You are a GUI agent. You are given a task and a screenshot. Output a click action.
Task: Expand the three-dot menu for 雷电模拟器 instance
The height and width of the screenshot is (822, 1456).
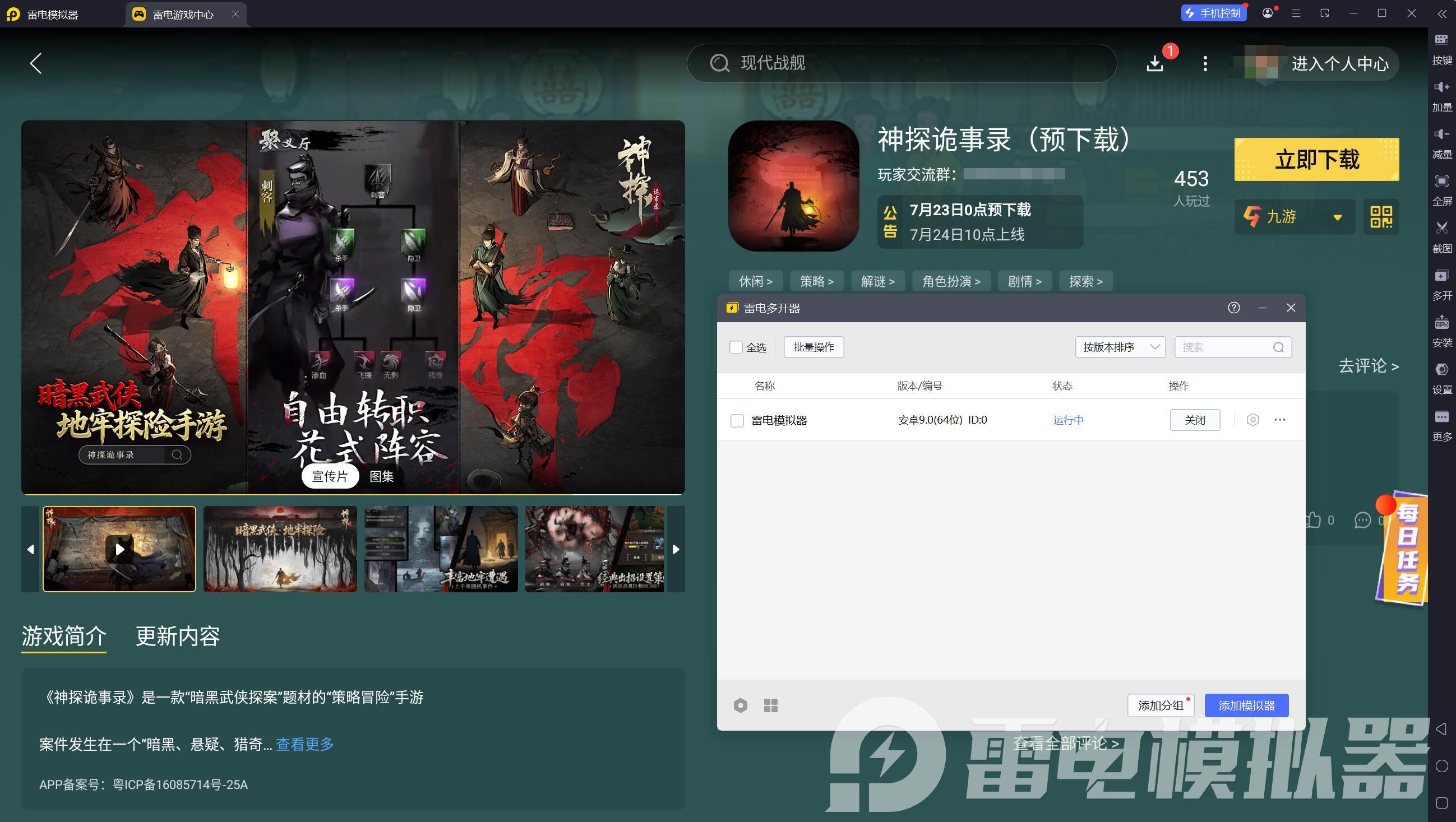[x=1279, y=420]
